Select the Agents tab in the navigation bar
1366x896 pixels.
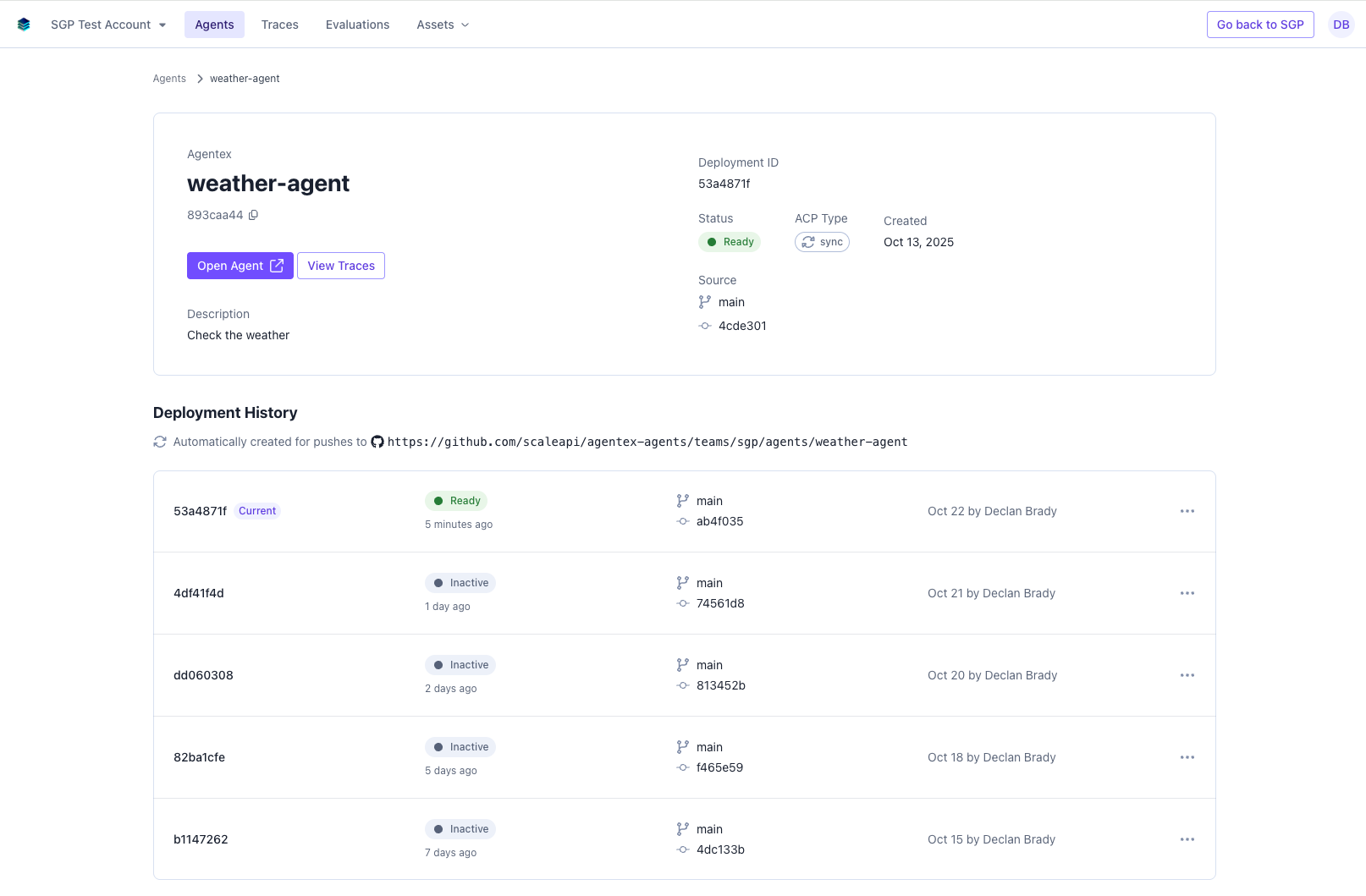pyautogui.click(x=214, y=25)
